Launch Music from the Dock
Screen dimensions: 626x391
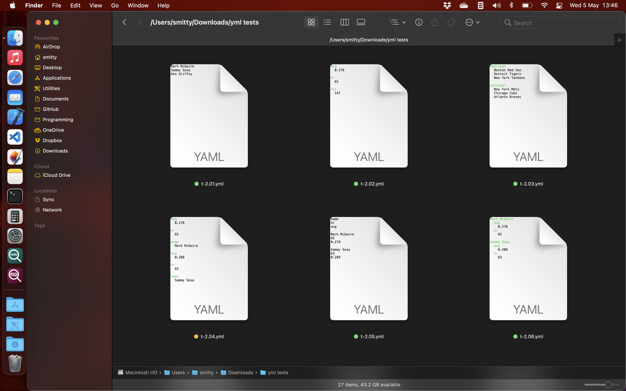point(15,58)
